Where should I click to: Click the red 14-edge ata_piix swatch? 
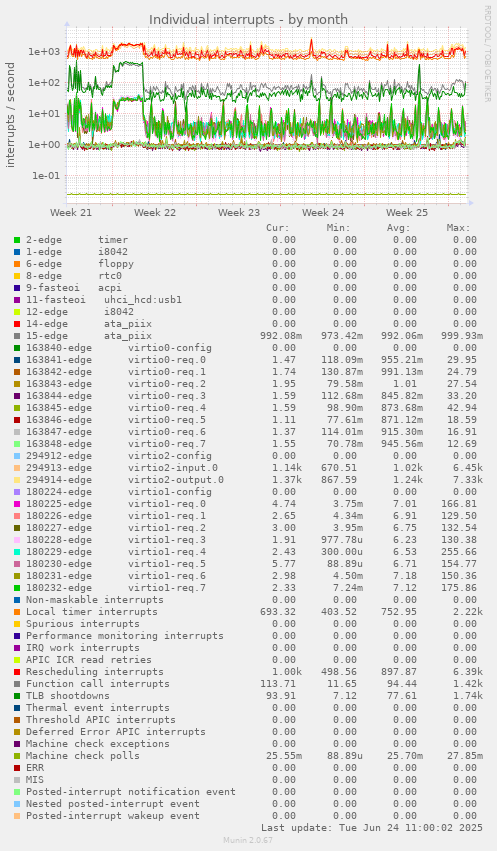point(17,324)
